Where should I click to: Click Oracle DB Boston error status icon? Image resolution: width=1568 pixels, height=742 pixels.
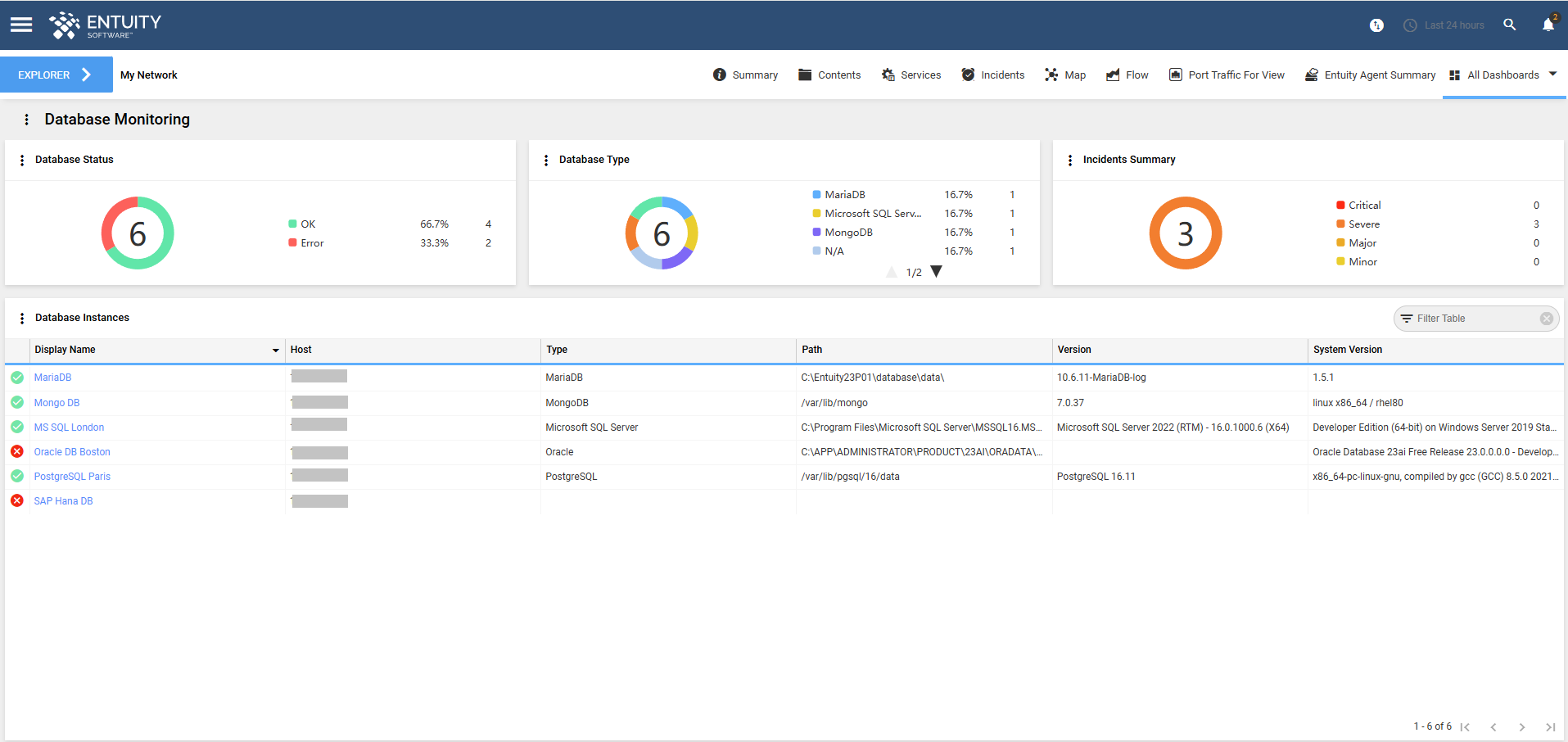point(17,451)
